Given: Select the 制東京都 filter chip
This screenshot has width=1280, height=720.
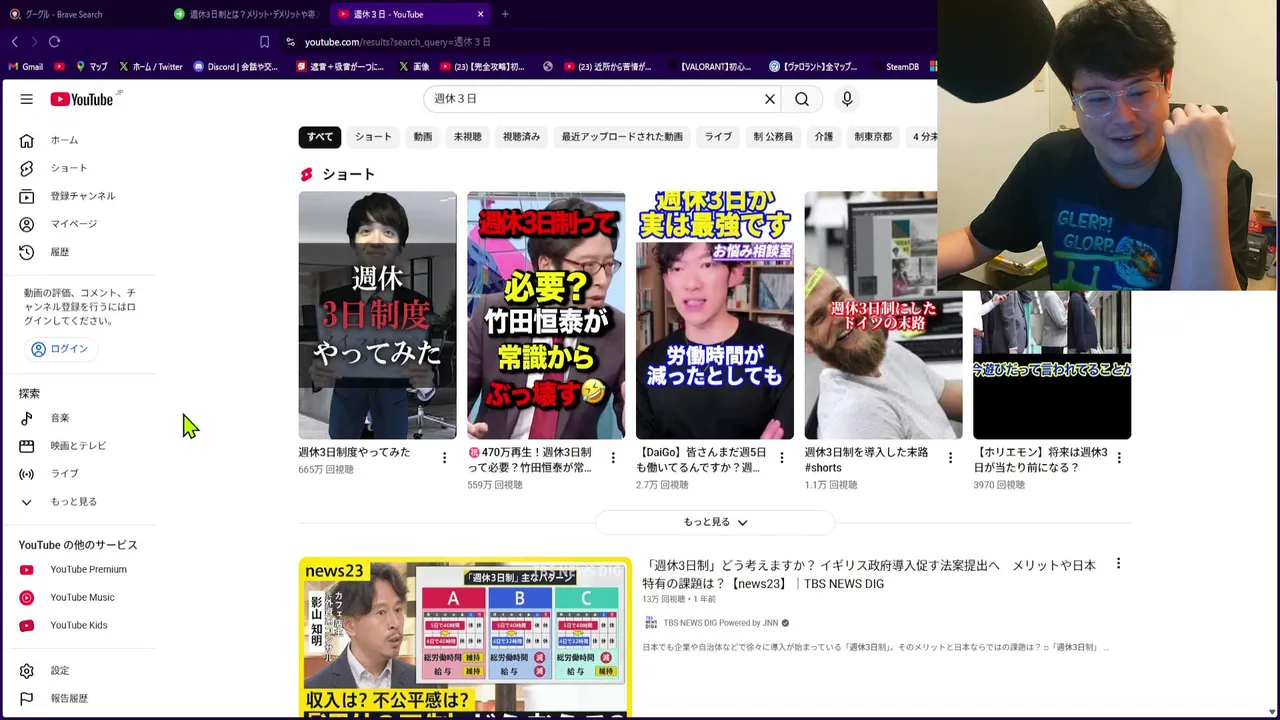Looking at the screenshot, I should (x=873, y=137).
